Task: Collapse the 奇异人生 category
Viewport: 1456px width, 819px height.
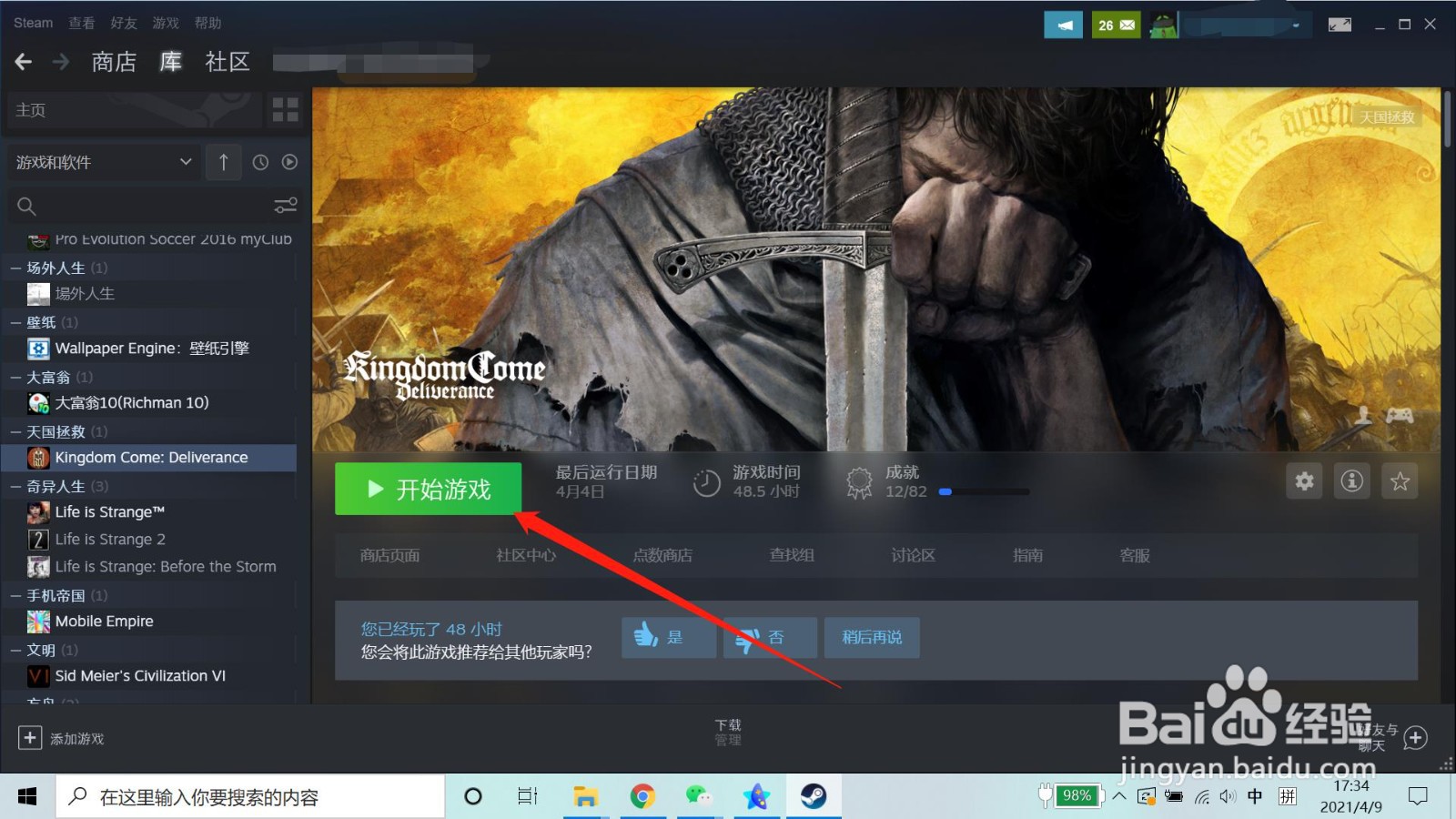Action: [15, 486]
